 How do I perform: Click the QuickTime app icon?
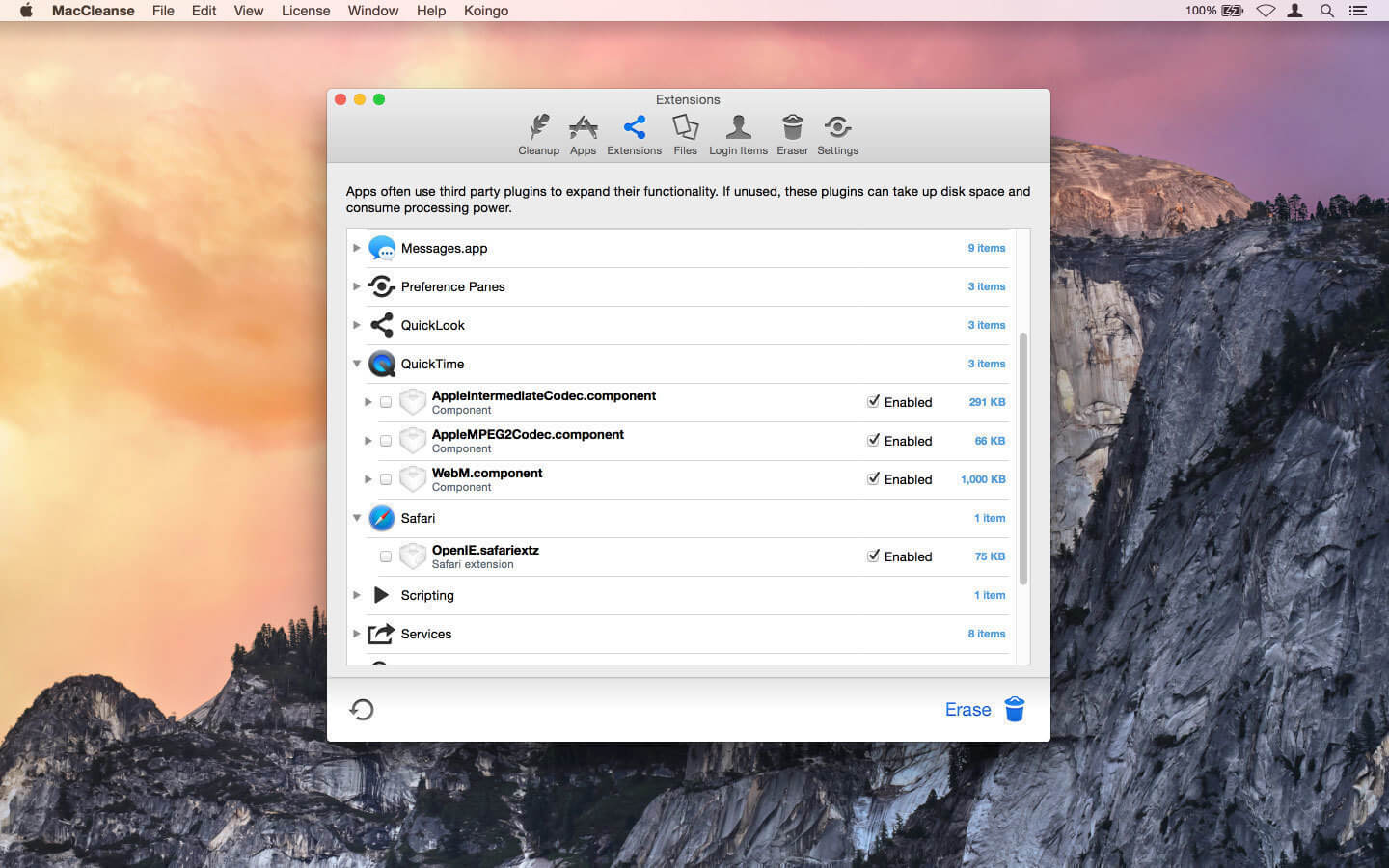tap(382, 364)
